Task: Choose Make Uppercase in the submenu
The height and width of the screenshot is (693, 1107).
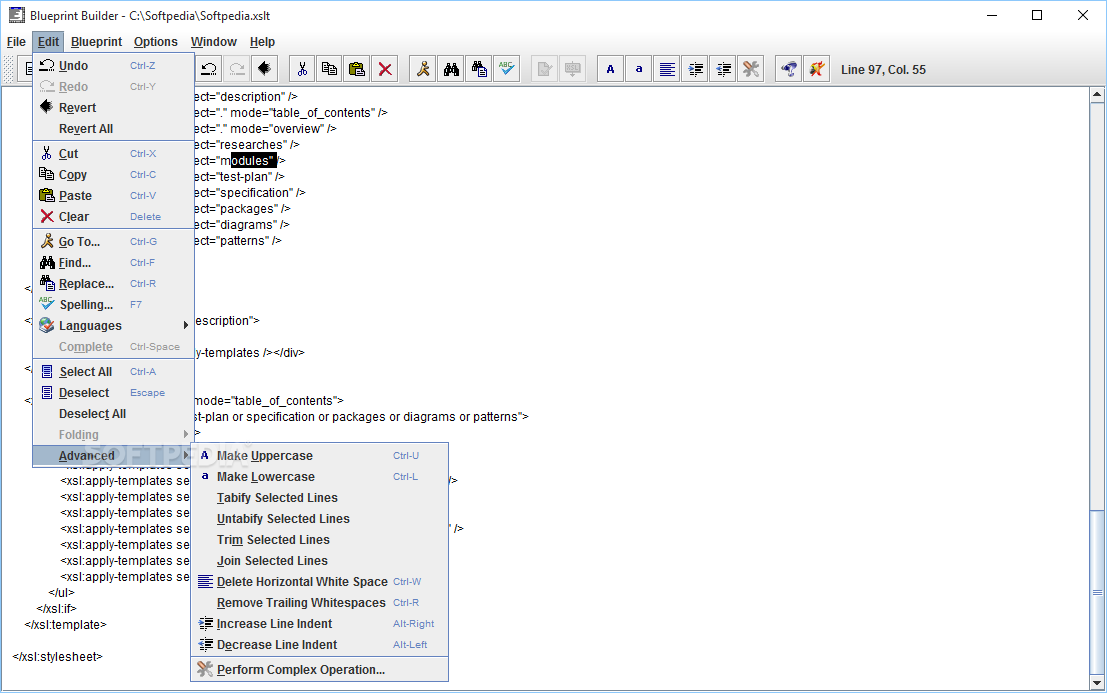Action: pyautogui.click(x=319, y=456)
